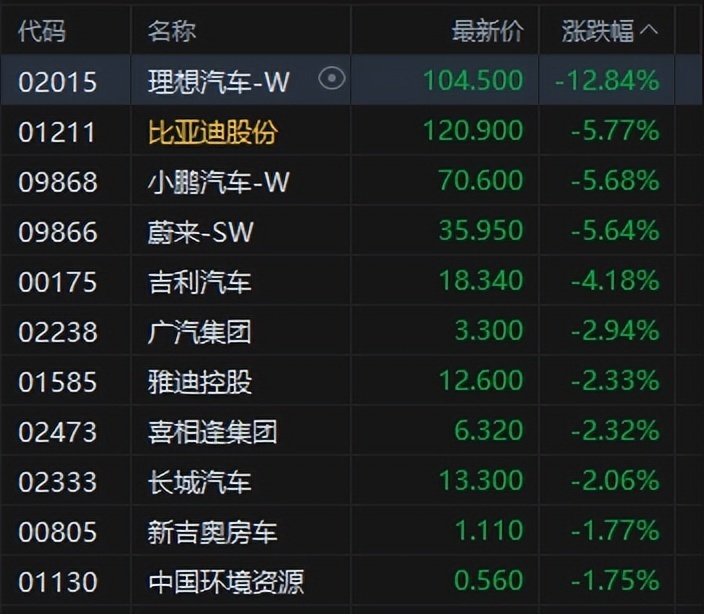704x614 pixels.
Task: Open 蔚来-SW stock
Action: (201, 232)
